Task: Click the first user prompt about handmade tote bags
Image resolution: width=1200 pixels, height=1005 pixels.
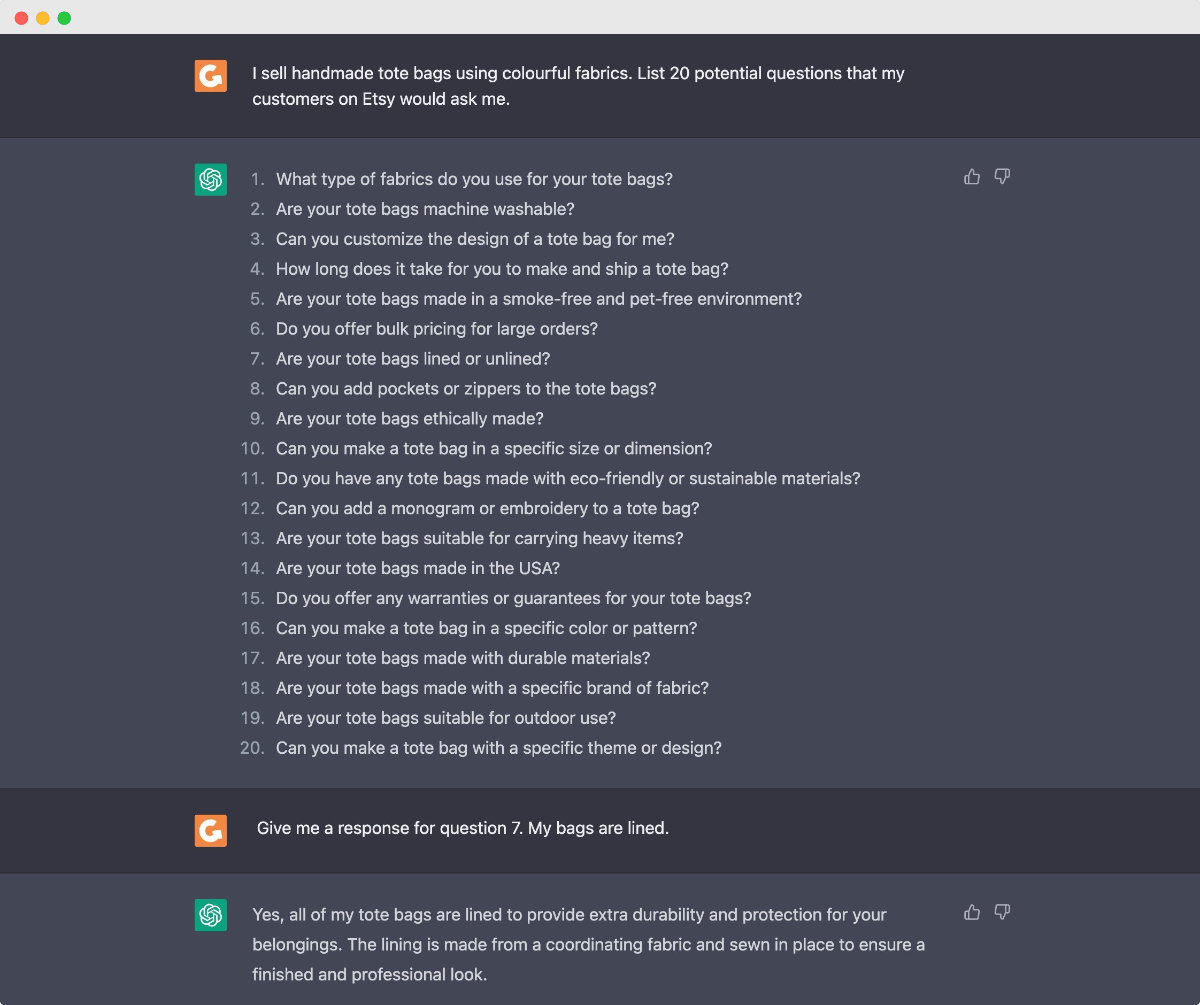Action: tap(578, 86)
